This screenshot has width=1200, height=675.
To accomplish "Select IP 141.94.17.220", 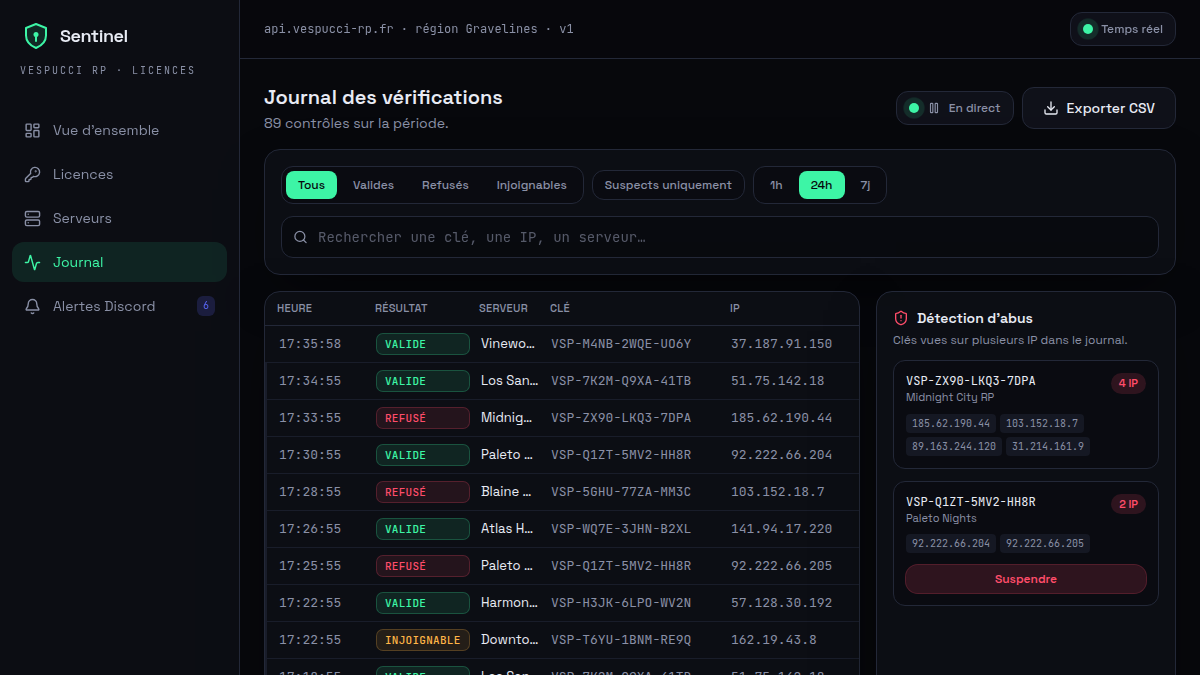I will pyautogui.click(x=782, y=529).
